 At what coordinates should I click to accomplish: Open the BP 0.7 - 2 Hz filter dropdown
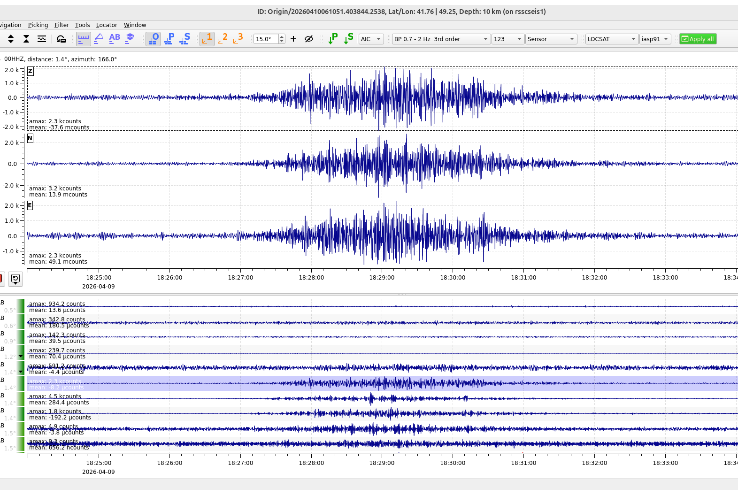click(441, 39)
